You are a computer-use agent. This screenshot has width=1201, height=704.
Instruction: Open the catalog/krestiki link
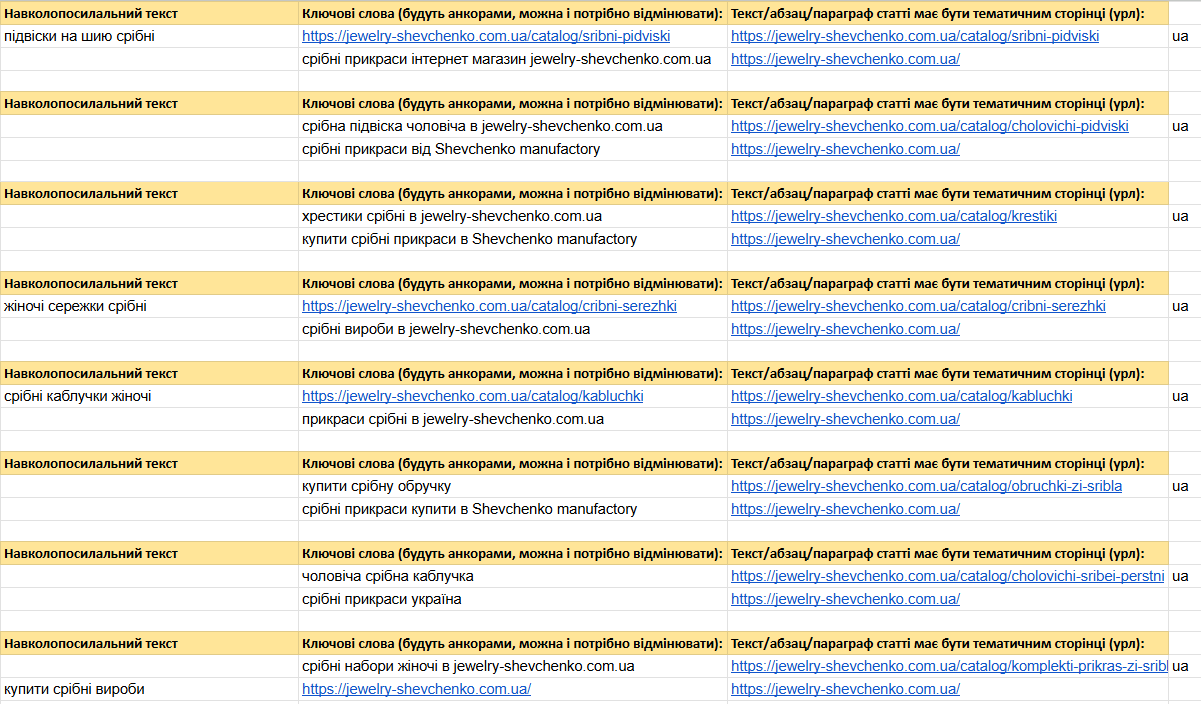coord(894,216)
